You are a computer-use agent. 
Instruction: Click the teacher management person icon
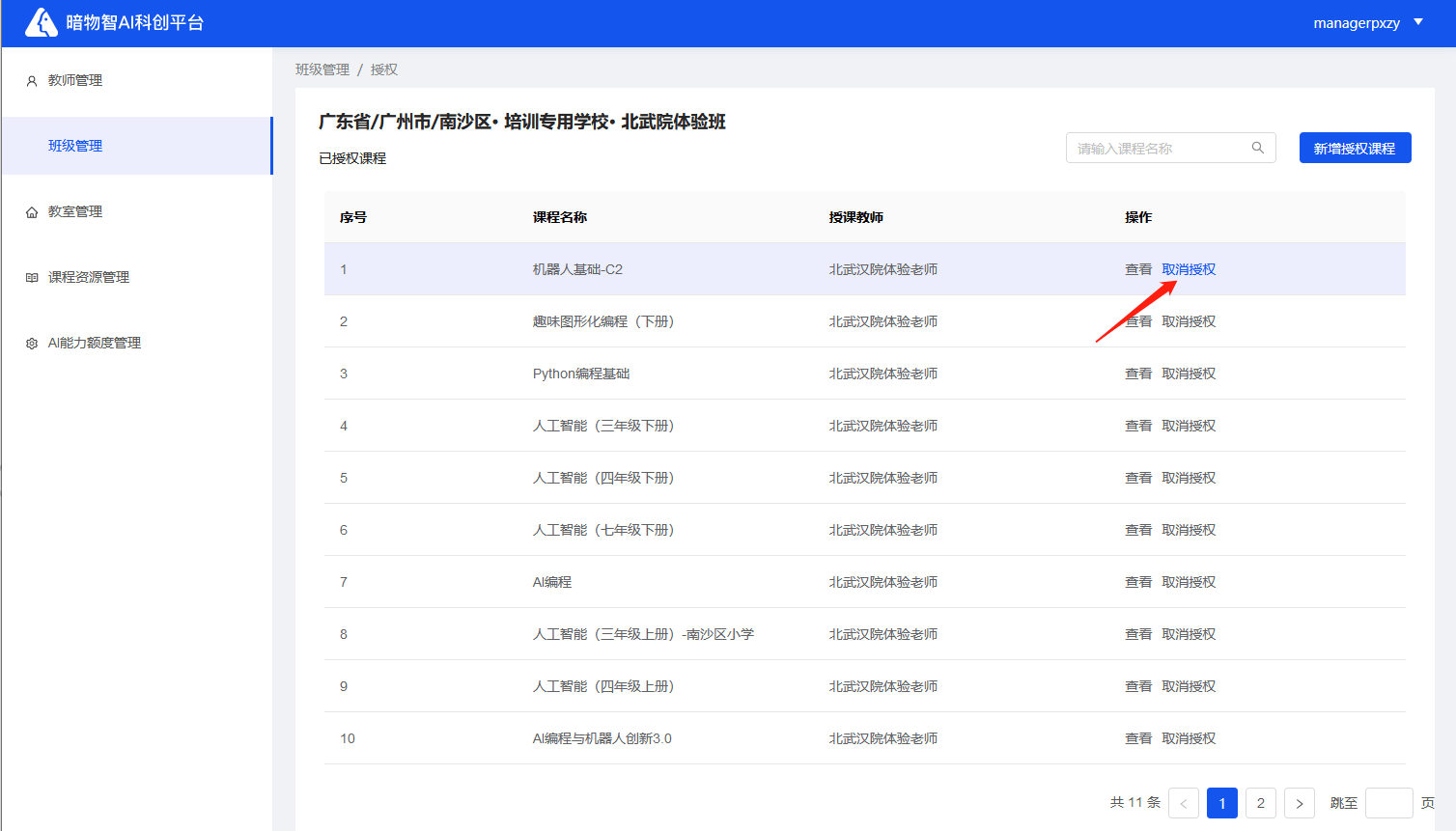pos(32,81)
